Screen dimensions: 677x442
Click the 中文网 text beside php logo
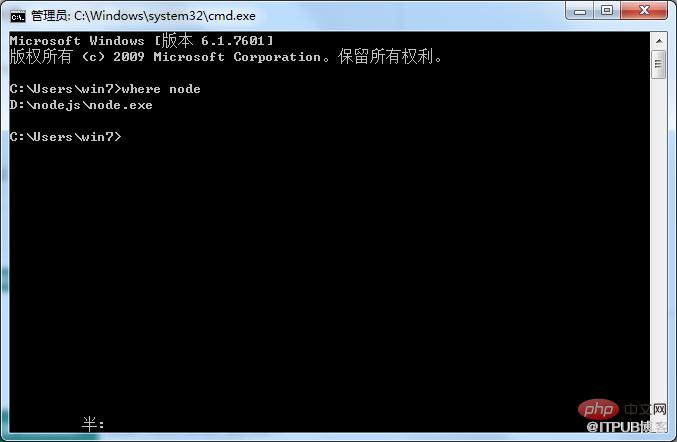pos(645,409)
